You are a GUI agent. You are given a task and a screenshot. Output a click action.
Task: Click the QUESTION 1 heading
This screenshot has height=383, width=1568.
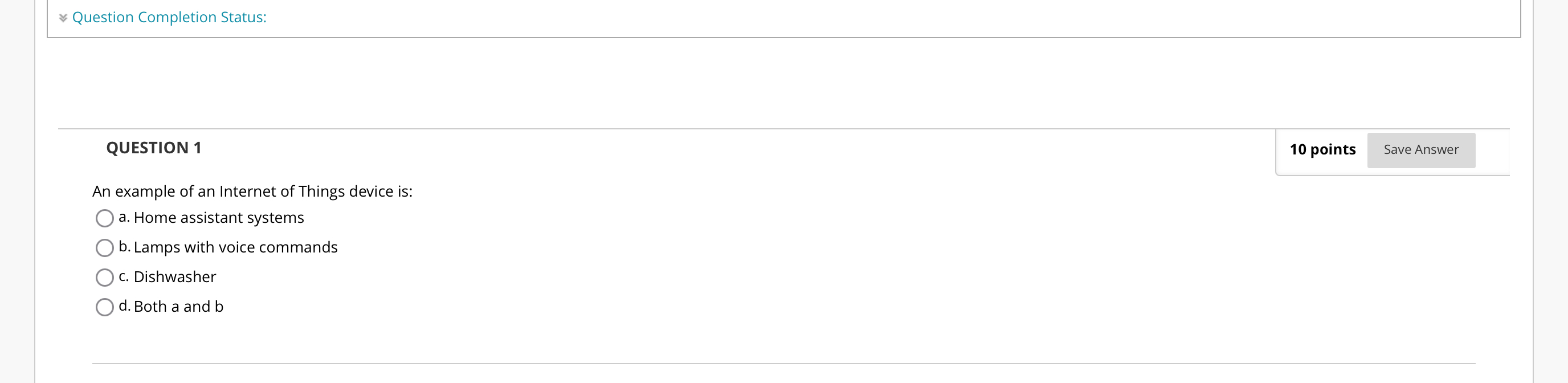tap(153, 148)
